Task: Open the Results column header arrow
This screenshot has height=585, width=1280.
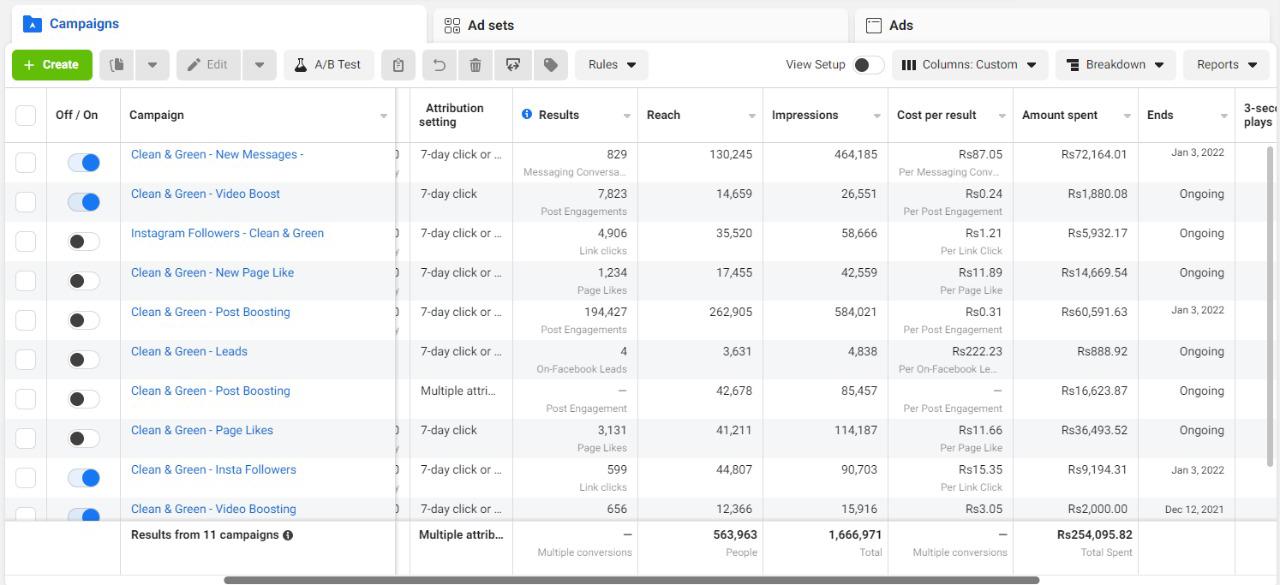Action: [x=627, y=116]
